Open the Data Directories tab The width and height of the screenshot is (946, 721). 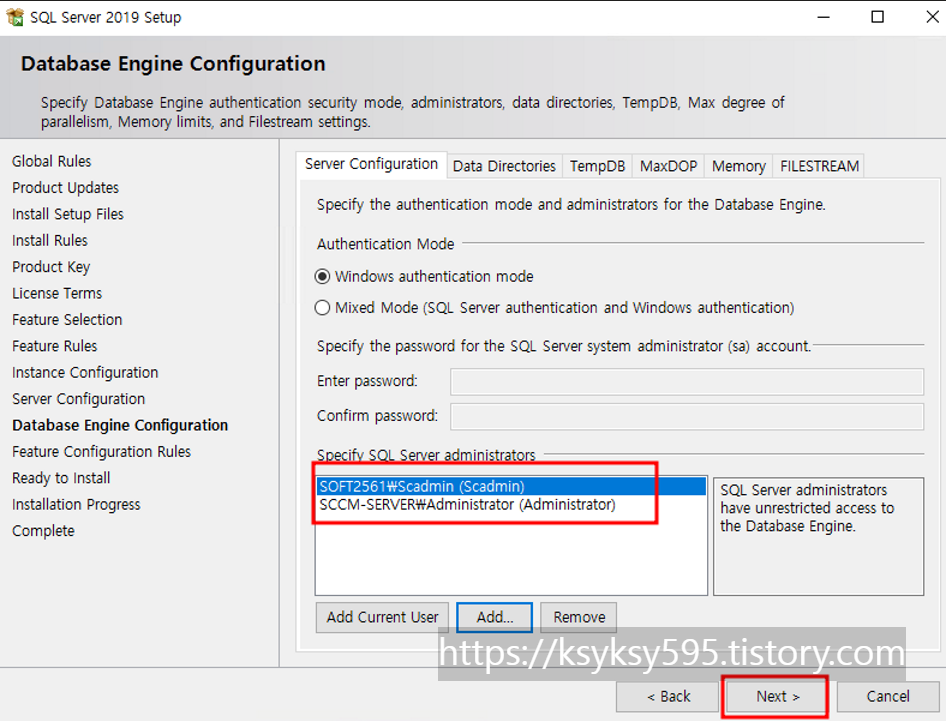(504, 166)
